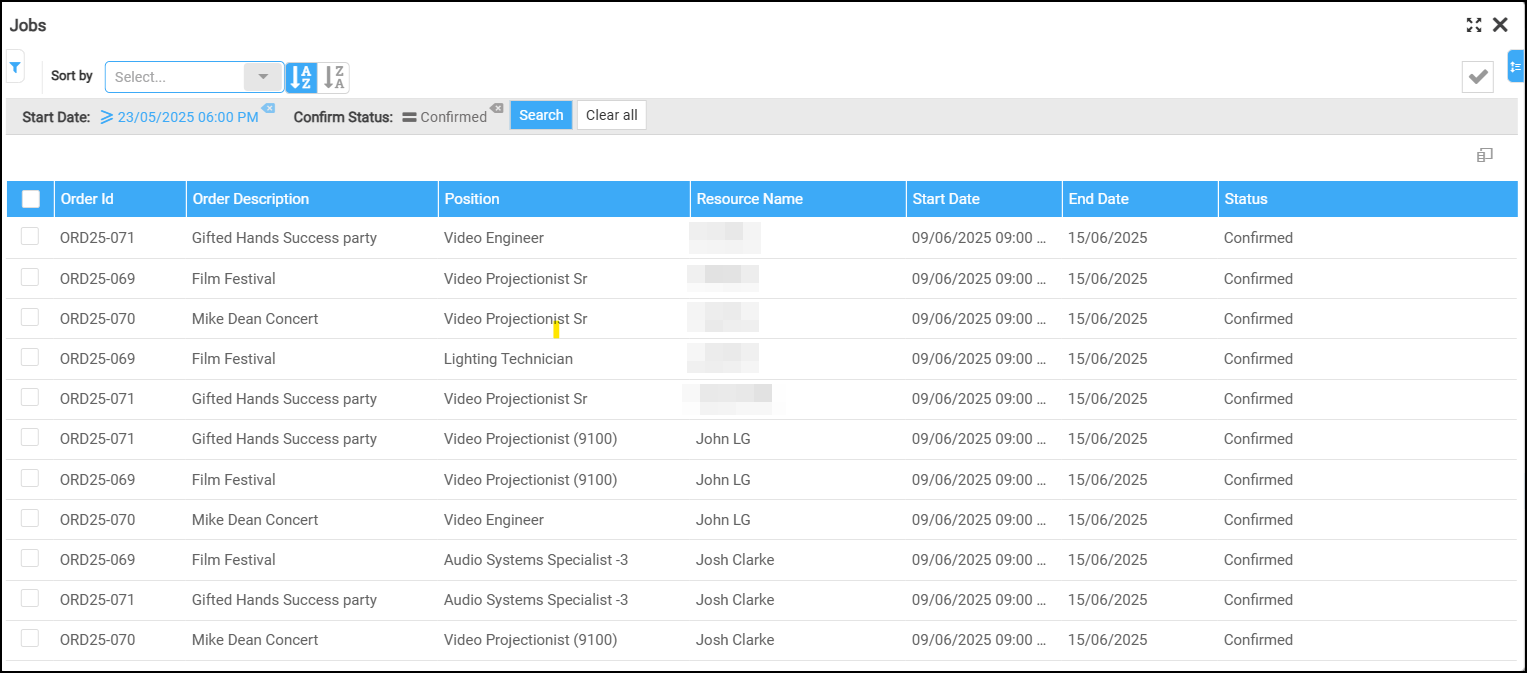
Task: Open the Sort by dropdown arrow
Action: click(x=263, y=77)
